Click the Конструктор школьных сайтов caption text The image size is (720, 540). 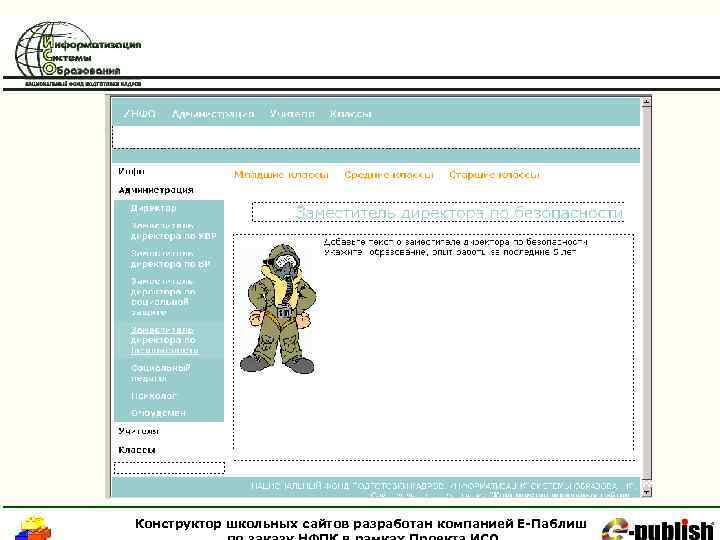click(361, 530)
